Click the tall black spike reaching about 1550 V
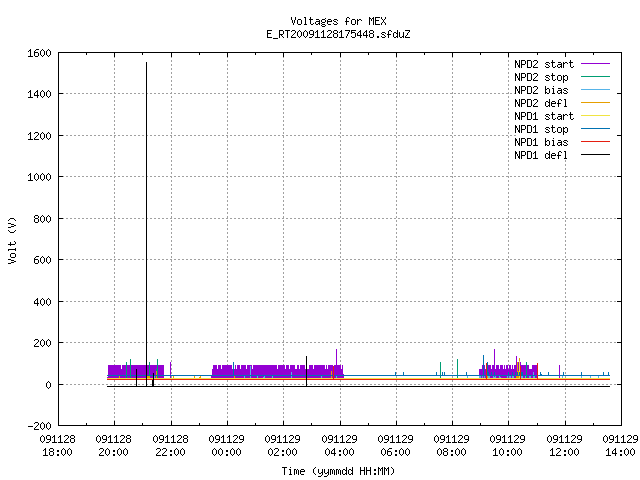This screenshot has height=480, width=640. click(x=147, y=224)
